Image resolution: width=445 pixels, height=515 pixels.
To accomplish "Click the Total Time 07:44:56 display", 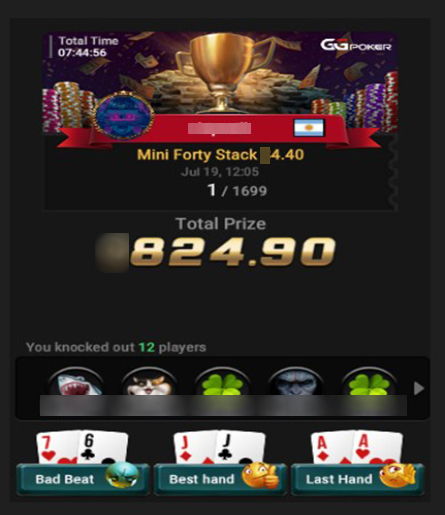I will (87, 47).
